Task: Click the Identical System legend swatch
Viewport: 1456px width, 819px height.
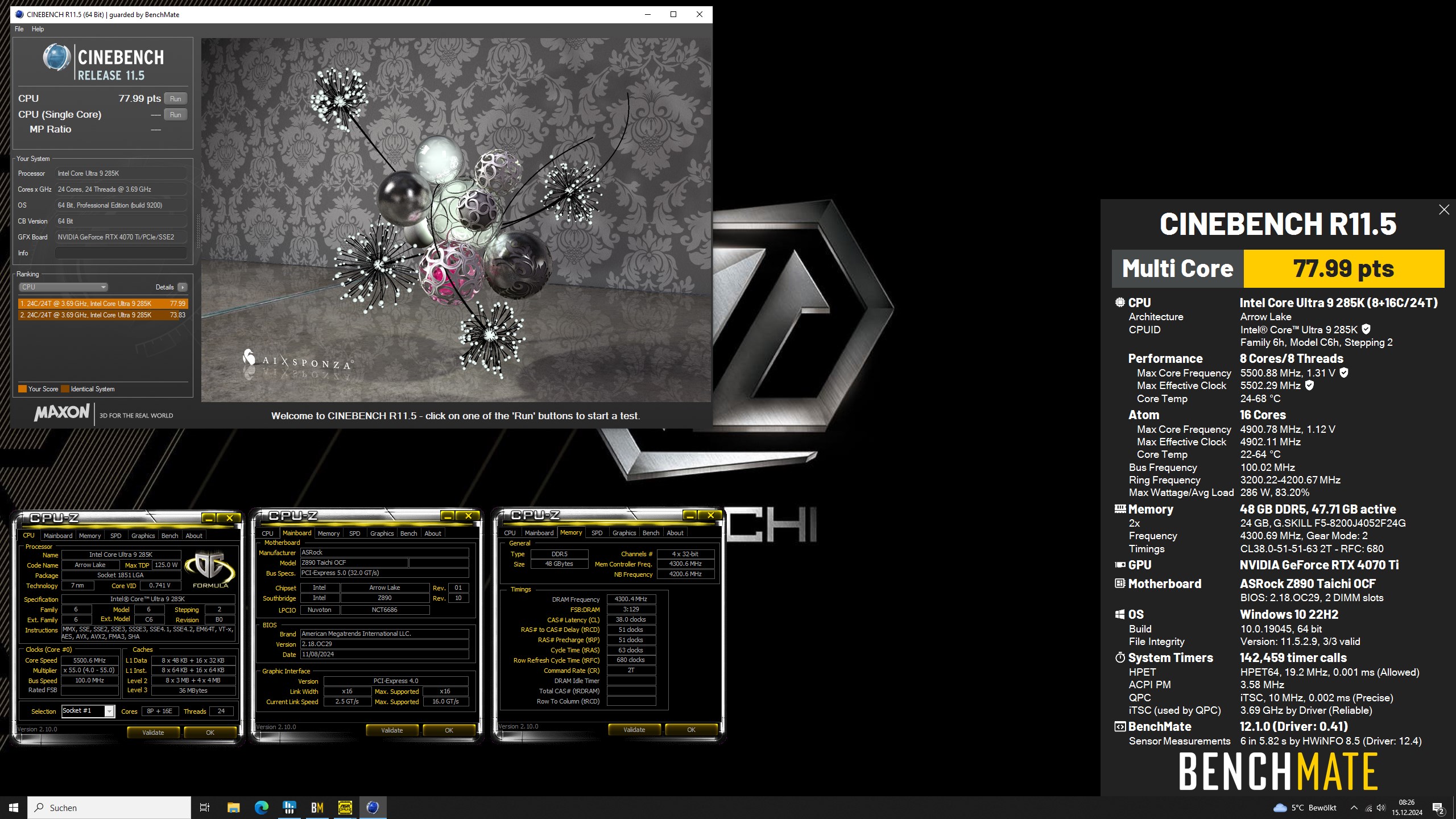Action: (x=65, y=389)
